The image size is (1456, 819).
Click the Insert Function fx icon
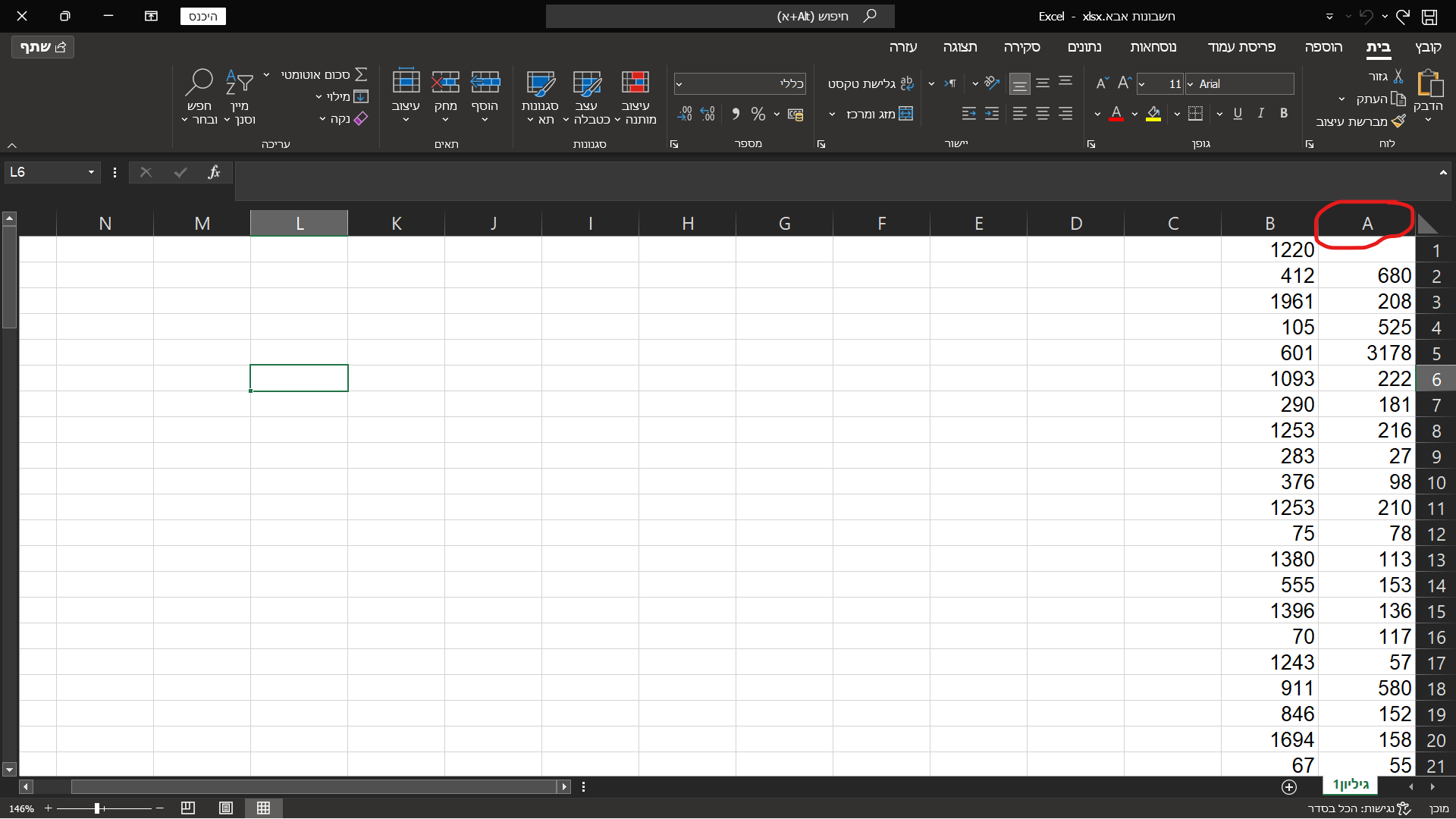point(214,172)
